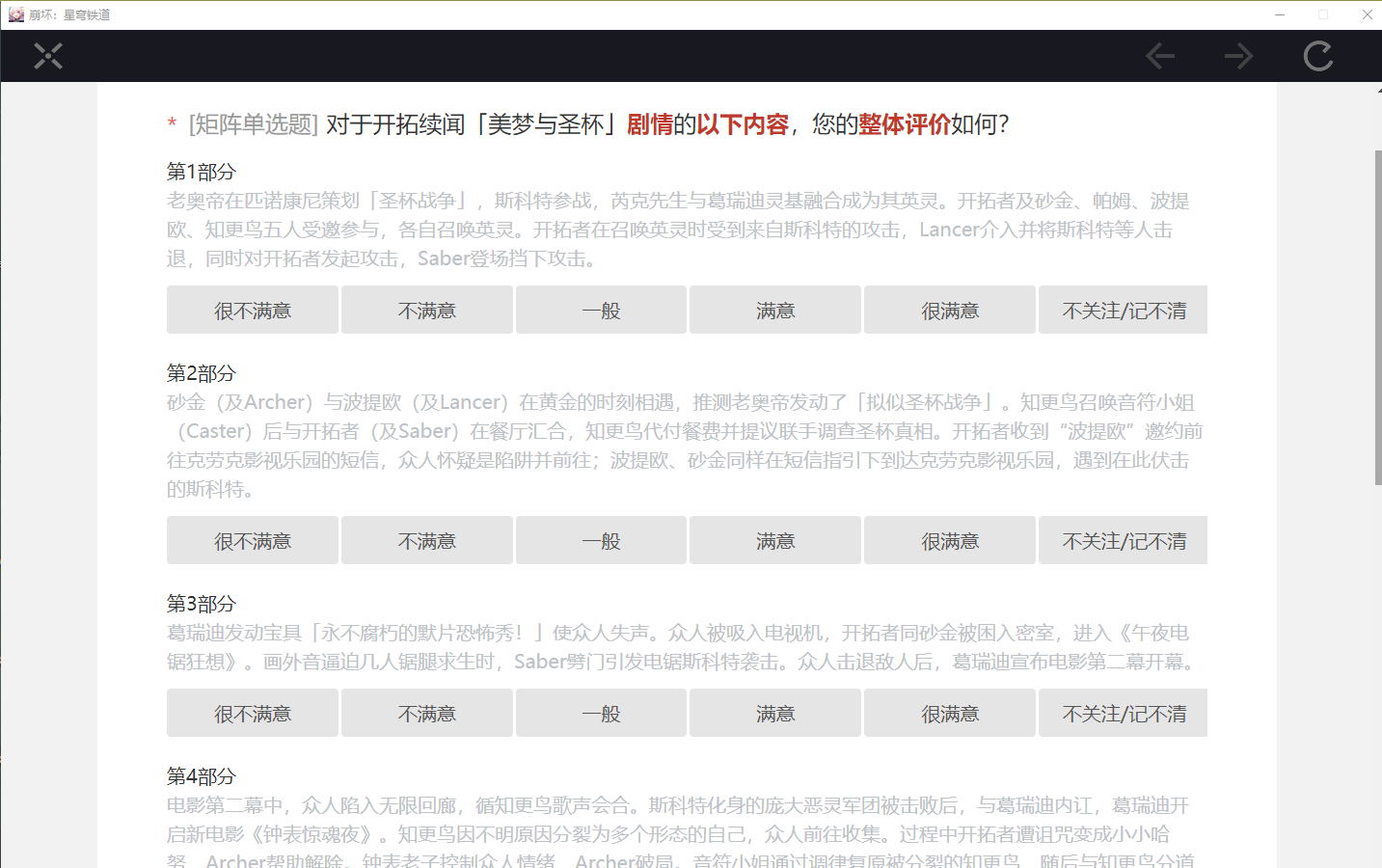1382x868 pixels.
Task: Select 很不满意 for 第1部分
Action: point(253,311)
